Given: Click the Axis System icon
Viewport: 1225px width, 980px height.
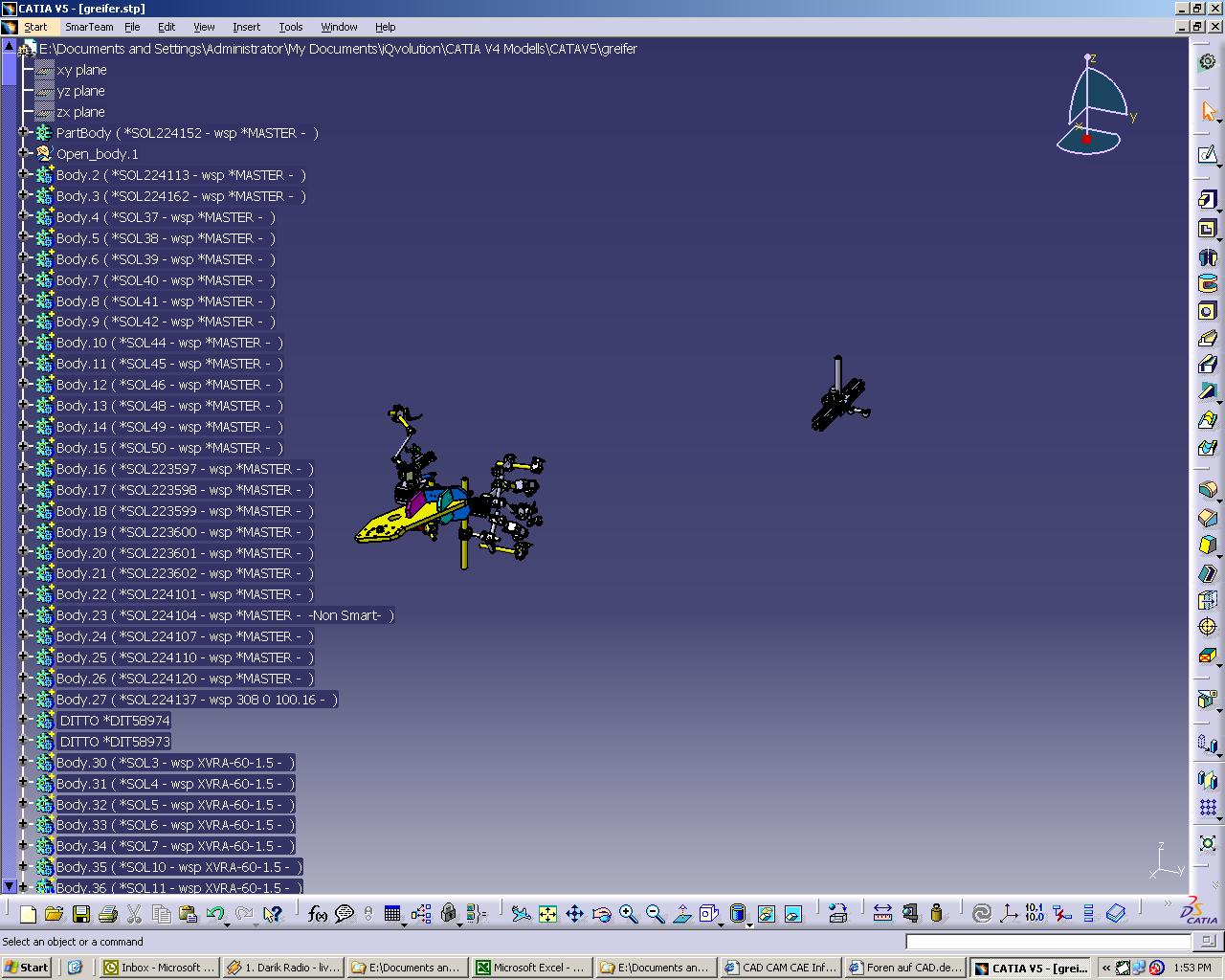Looking at the screenshot, I should (x=1008, y=914).
